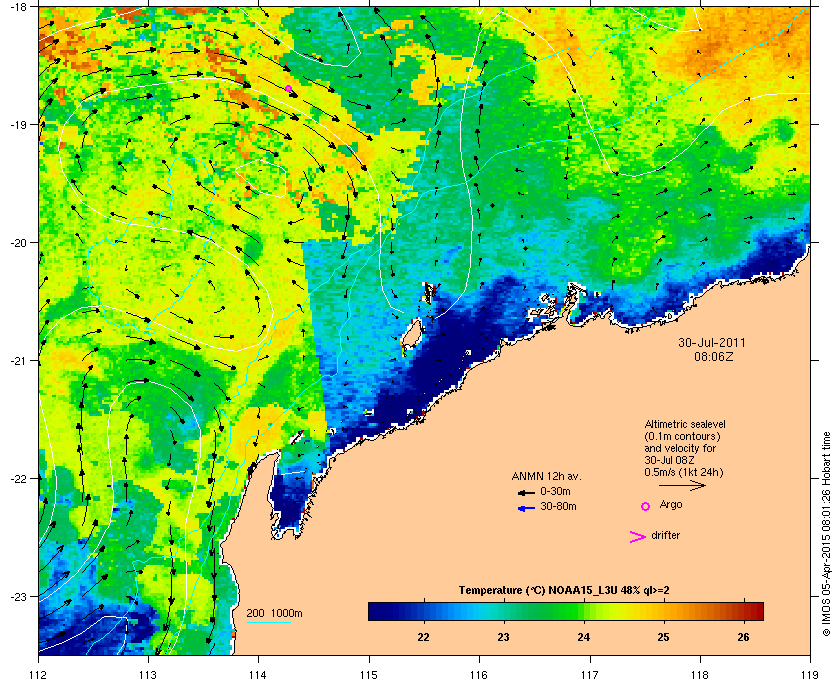840x680 pixels.
Task: Click the magenta circle icon in the Argo legend
Action: pos(646,506)
